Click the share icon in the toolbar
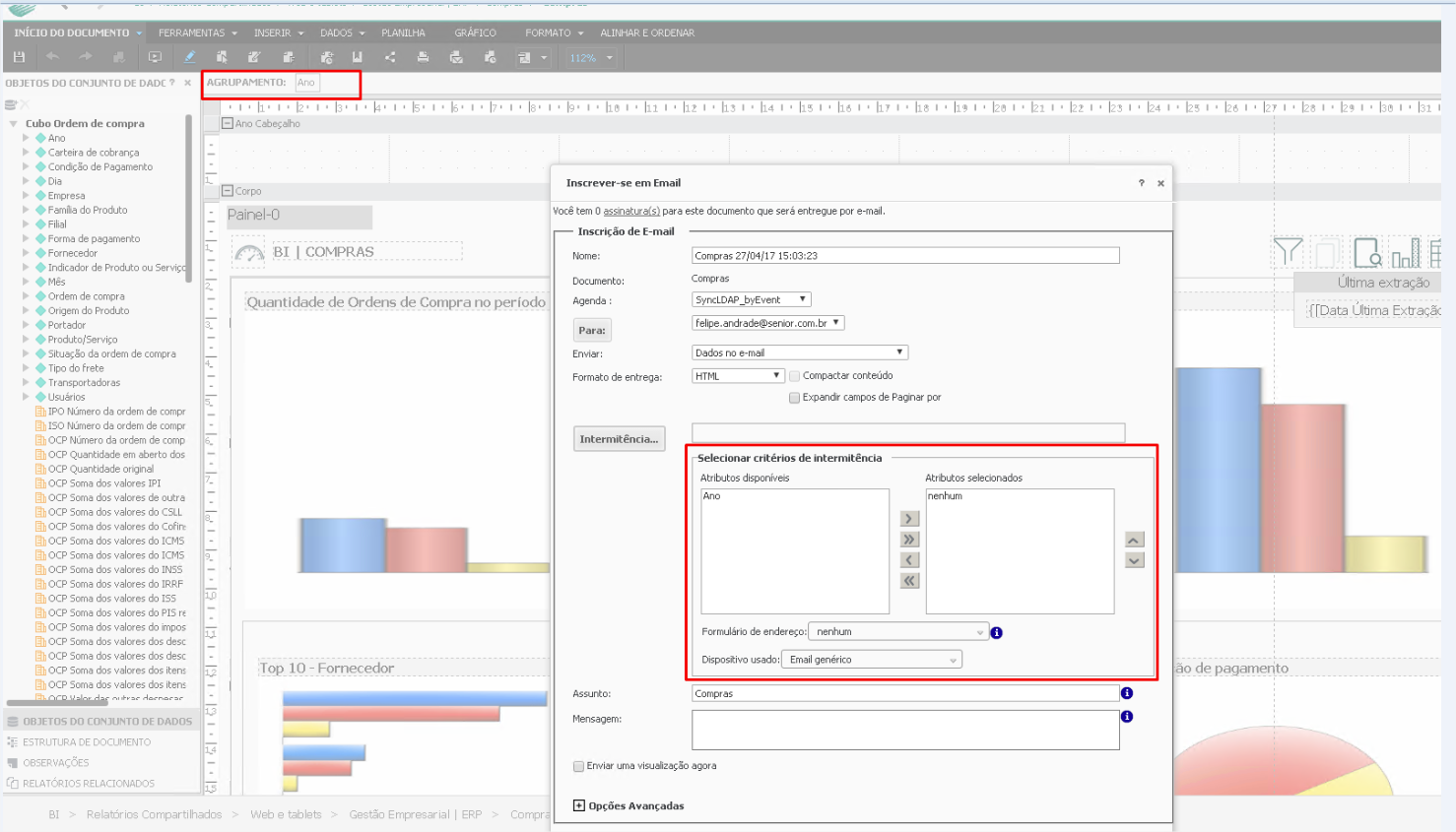Screen dimensions: 1456x832 point(390,57)
